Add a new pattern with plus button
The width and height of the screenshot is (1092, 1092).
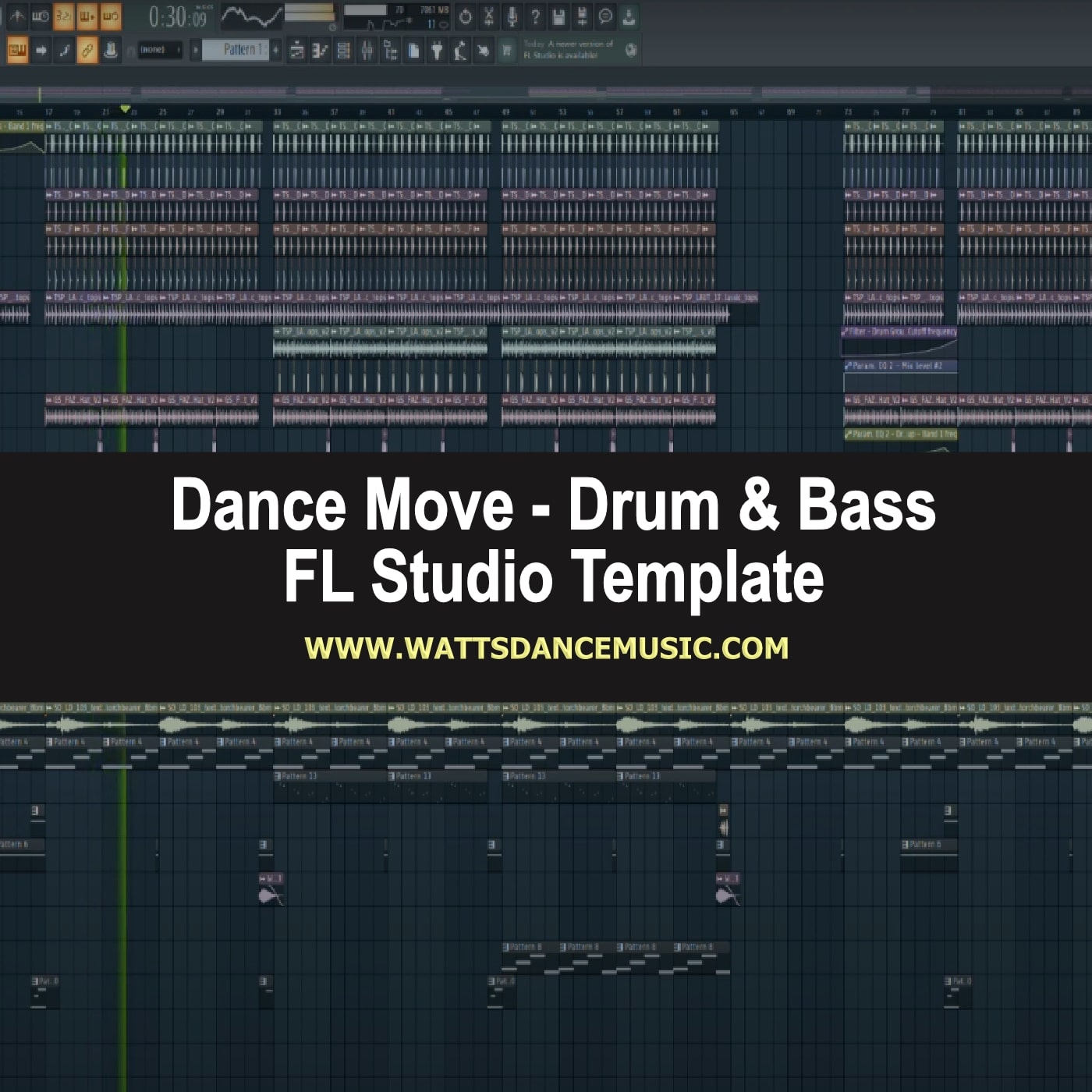[x=275, y=50]
